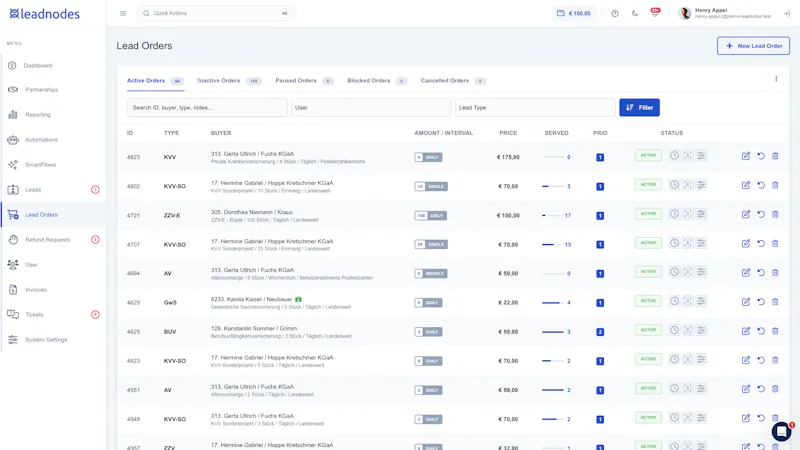This screenshot has height=450, width=800.
Task: Open the User filter dropdown
Action: pos(371,108)
